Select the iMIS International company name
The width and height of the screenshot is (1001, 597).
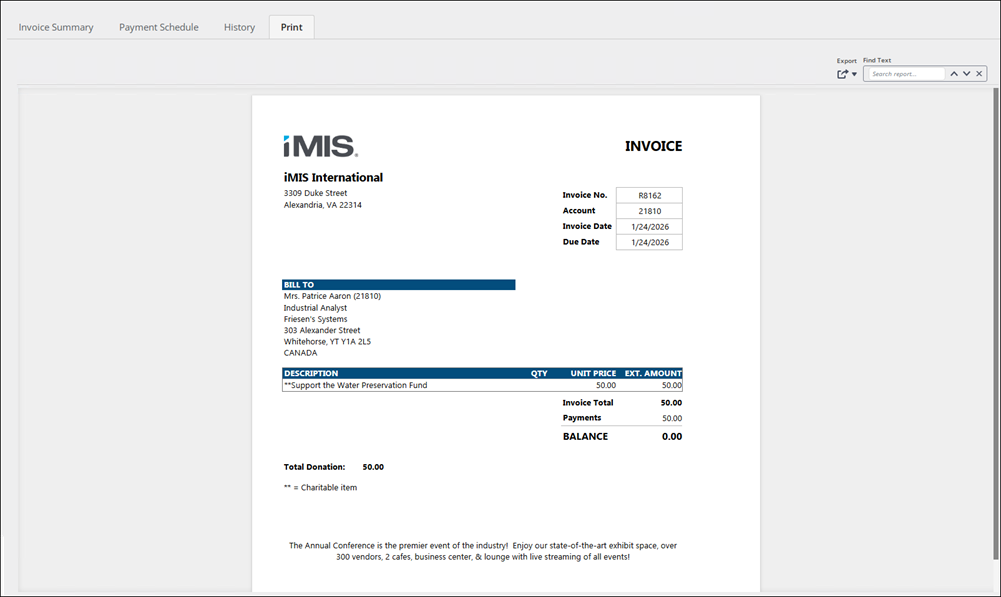pos(333,178)
